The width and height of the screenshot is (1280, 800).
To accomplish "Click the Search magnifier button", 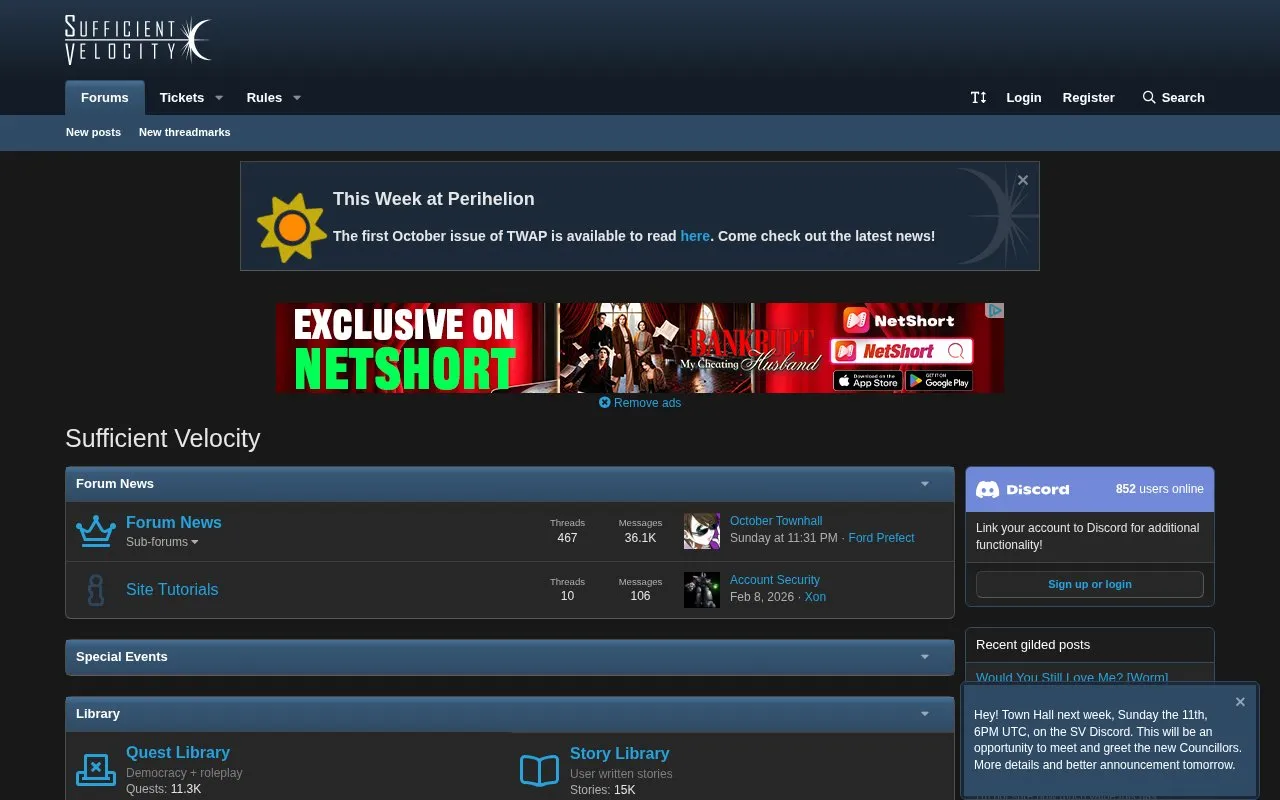I will 1173,97.
